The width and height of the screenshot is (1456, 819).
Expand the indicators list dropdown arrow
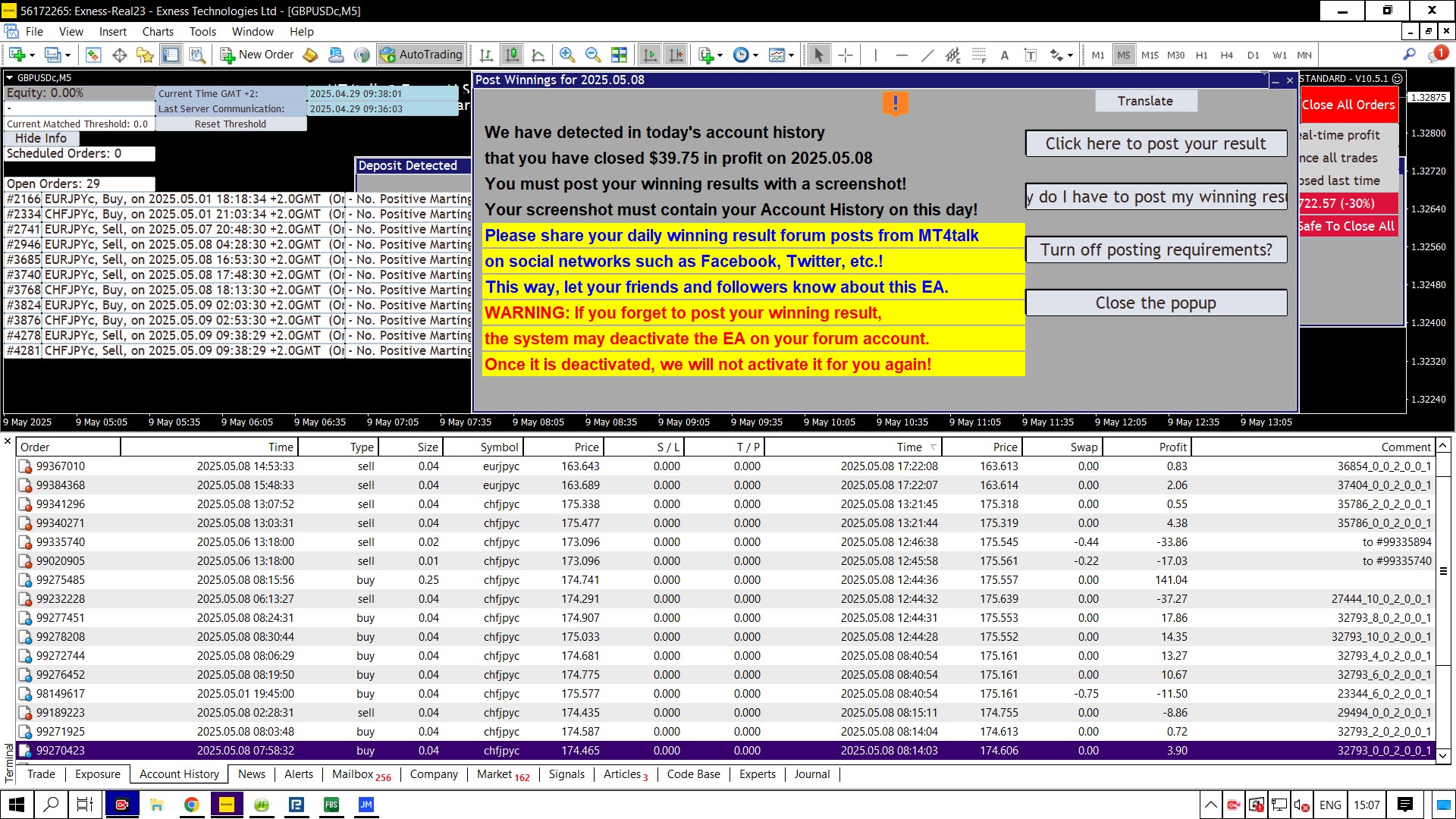[720, 55]
